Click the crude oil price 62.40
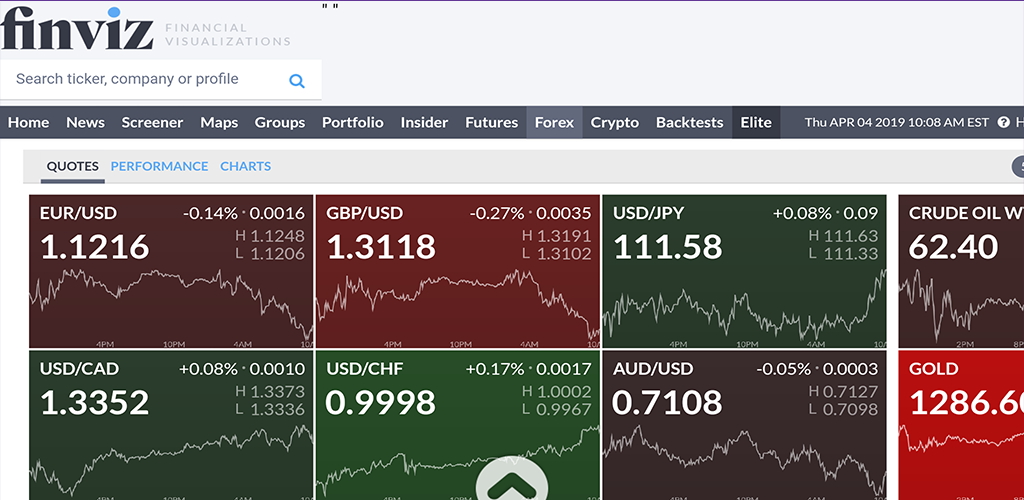This screenshot has height=500, width=1024. [953, 247]
